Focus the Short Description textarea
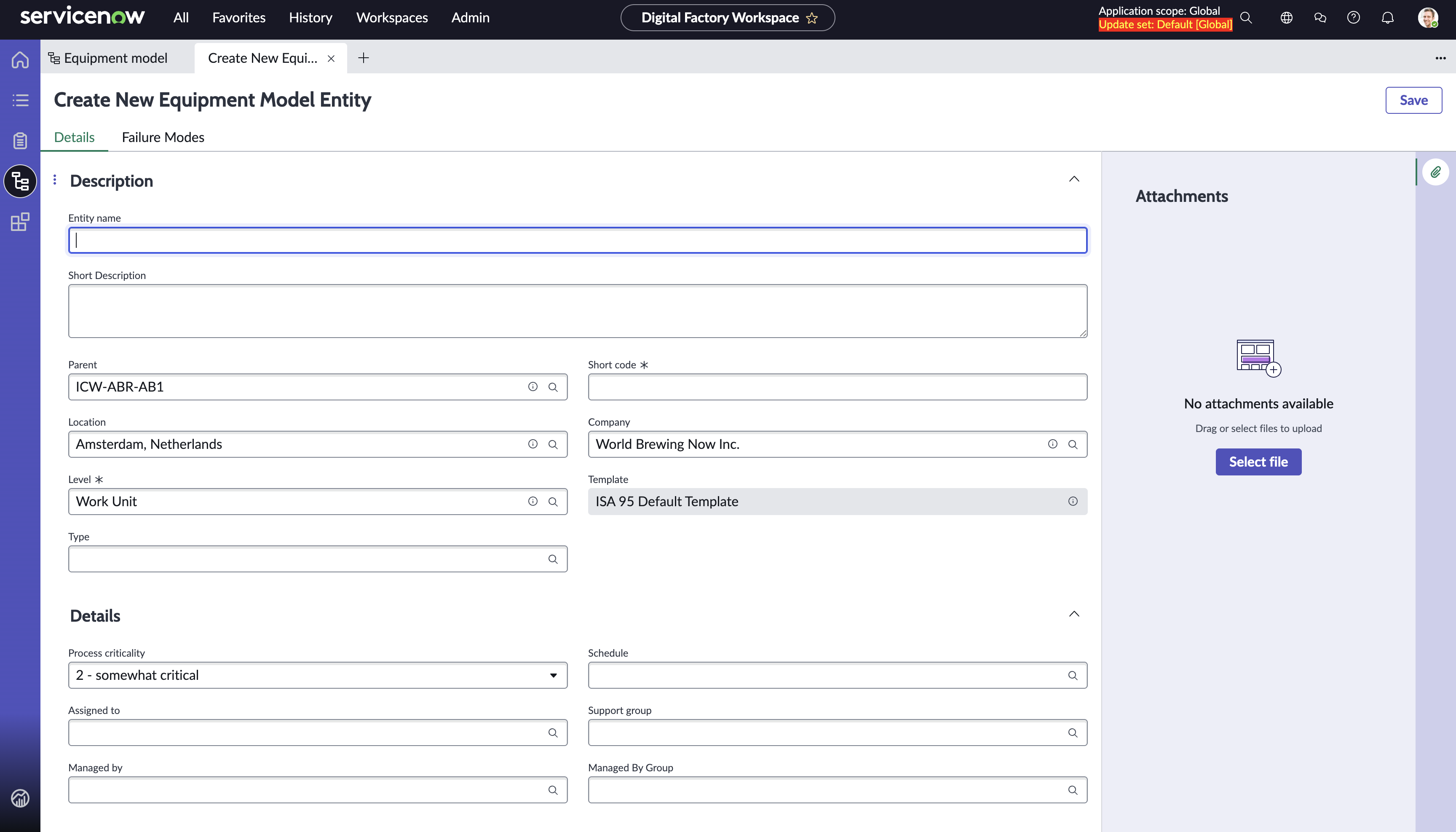 [x=578, y=311]
